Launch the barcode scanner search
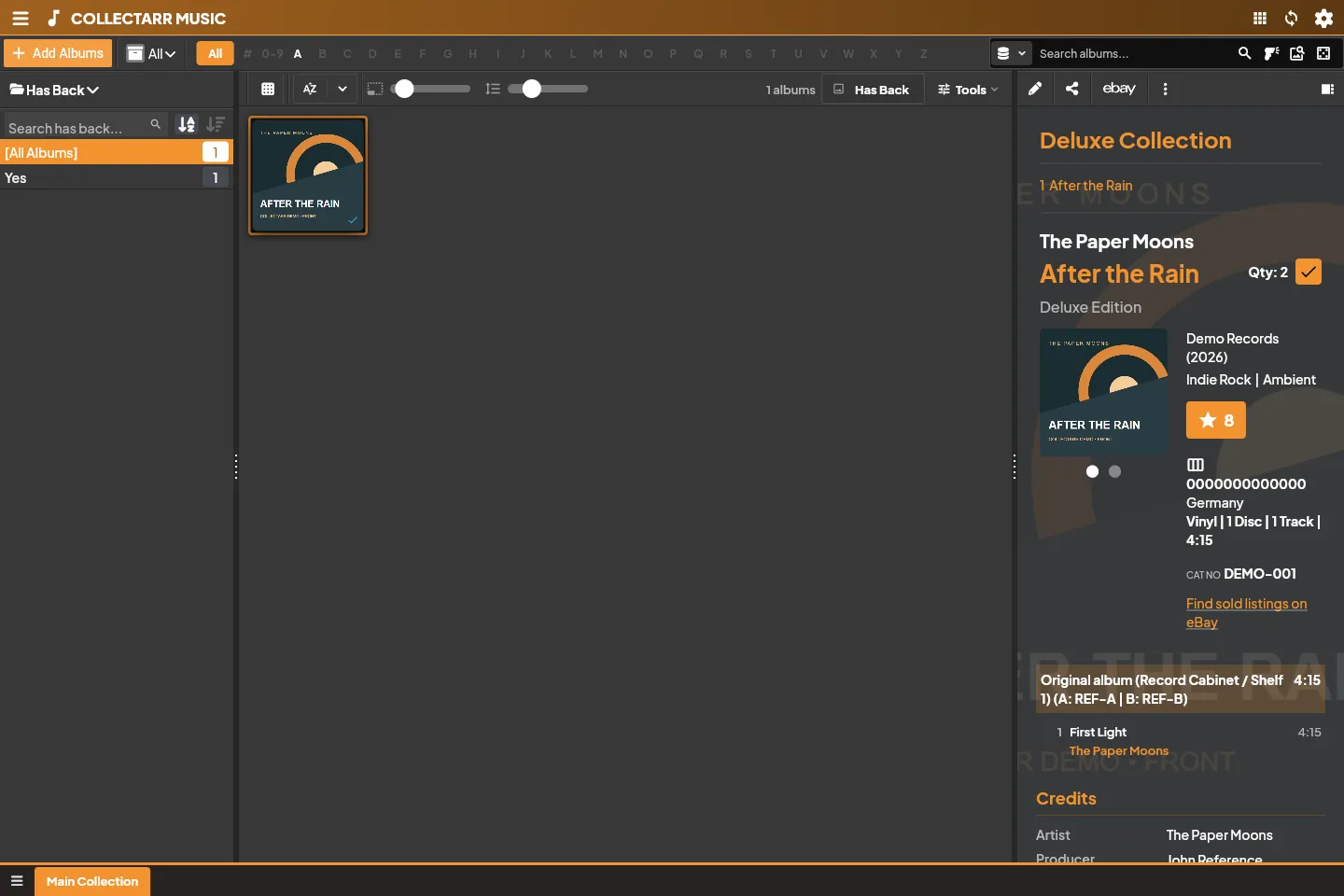The height and width of the screenshot is (896, 1344). click(1271, 53)
